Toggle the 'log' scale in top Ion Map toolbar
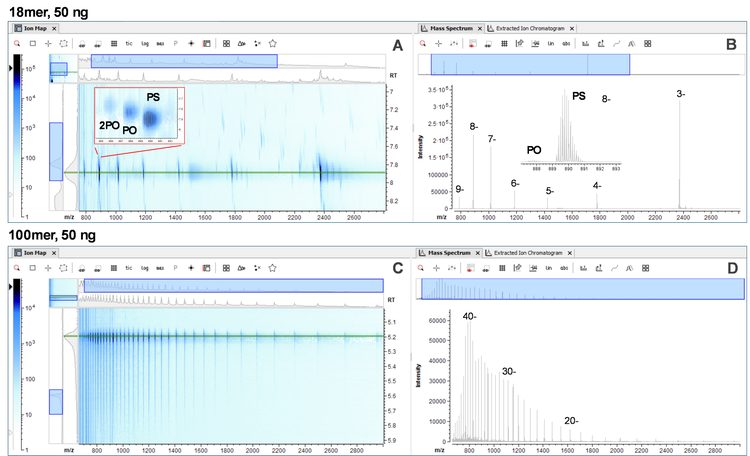Image resolution: width=750 pixels, height=456 pixels. pyautogui.click(x=145, y=44)
